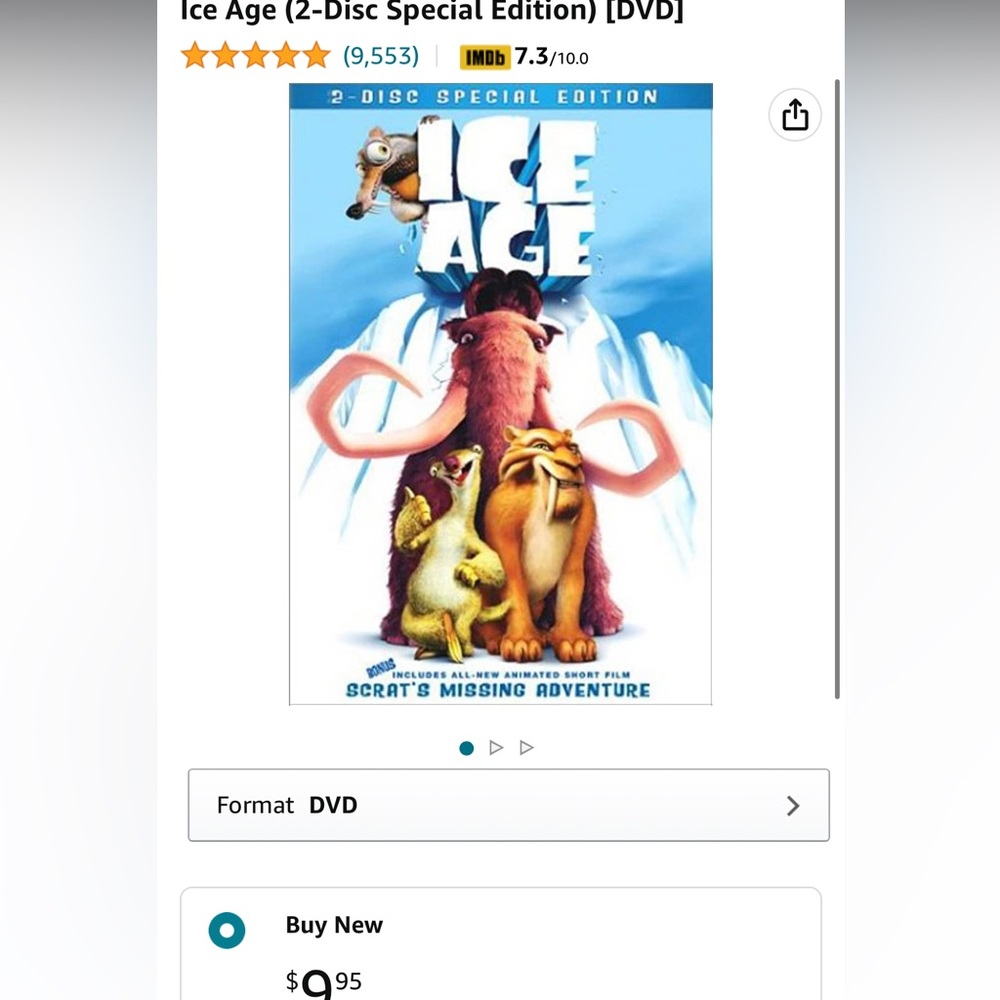Play the third carousel video indicator
1000x1000 pixels.
pos(527,747)
